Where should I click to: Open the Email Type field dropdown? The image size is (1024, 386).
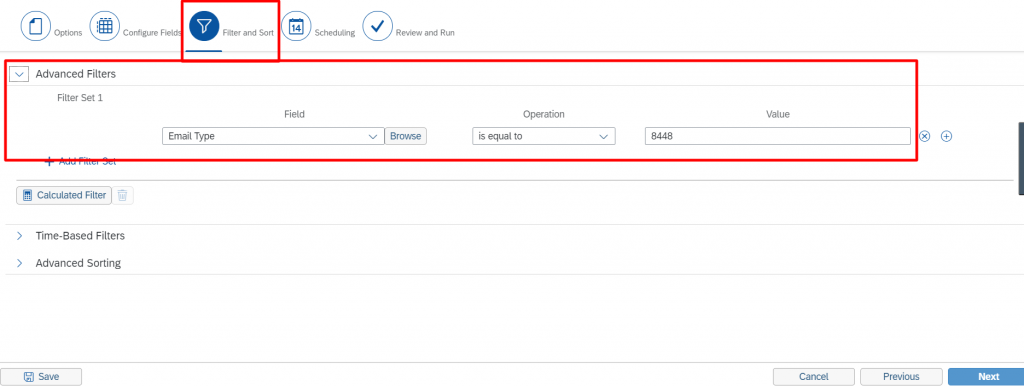click(273, 137)
